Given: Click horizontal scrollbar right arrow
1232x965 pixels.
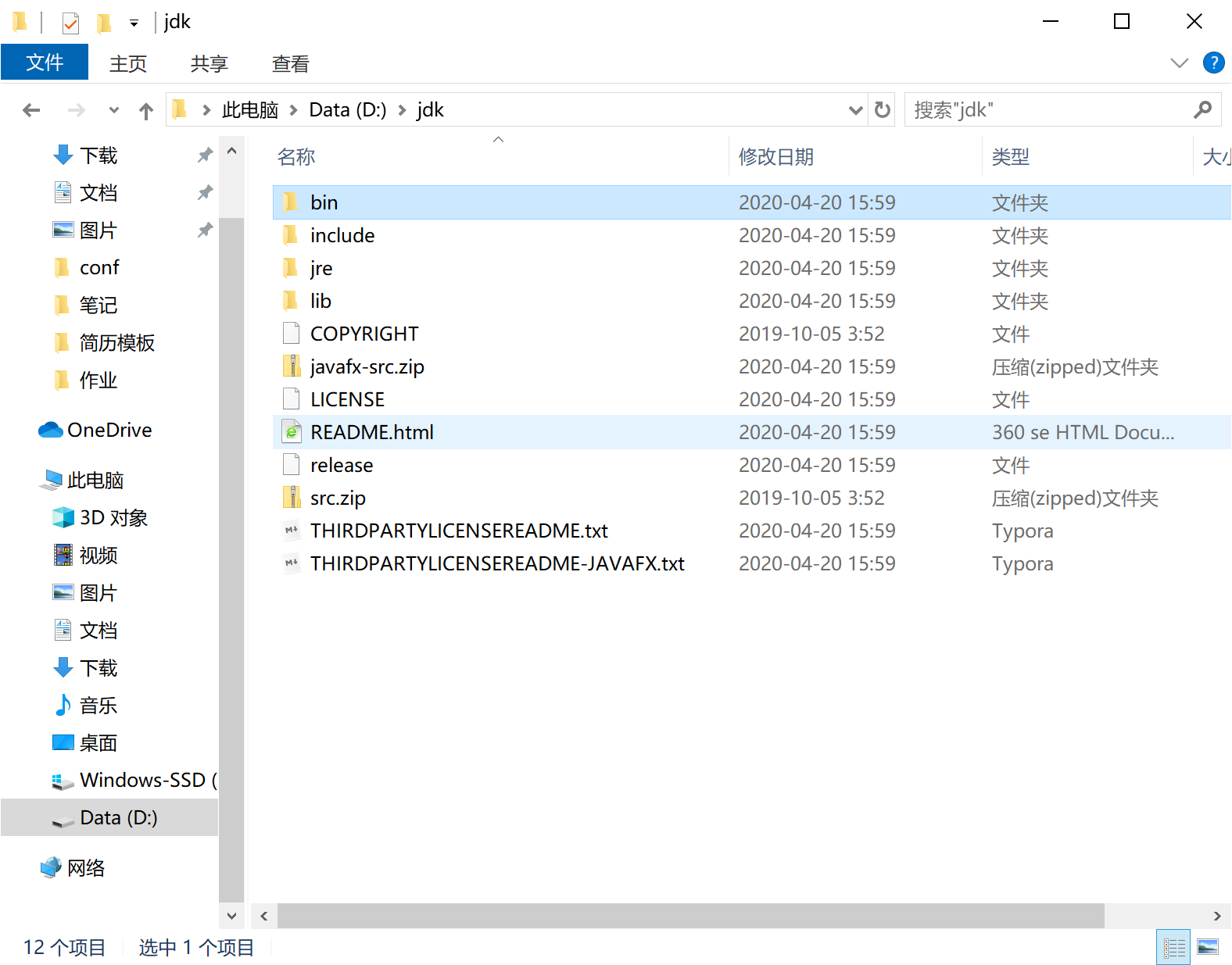Looking at the screenshot, I should tap(1217, 916).
